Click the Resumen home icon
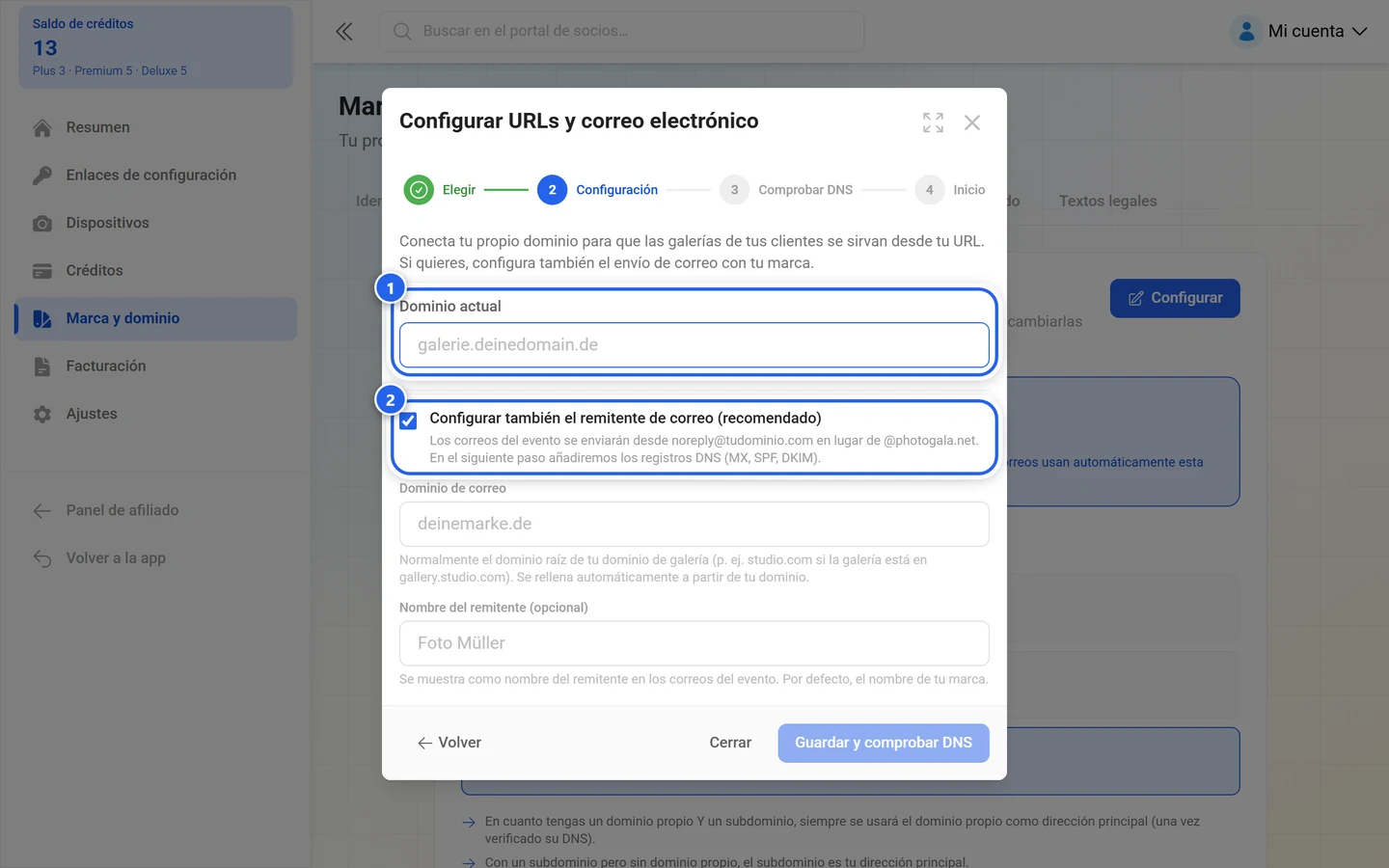 (x=42, y=127)
